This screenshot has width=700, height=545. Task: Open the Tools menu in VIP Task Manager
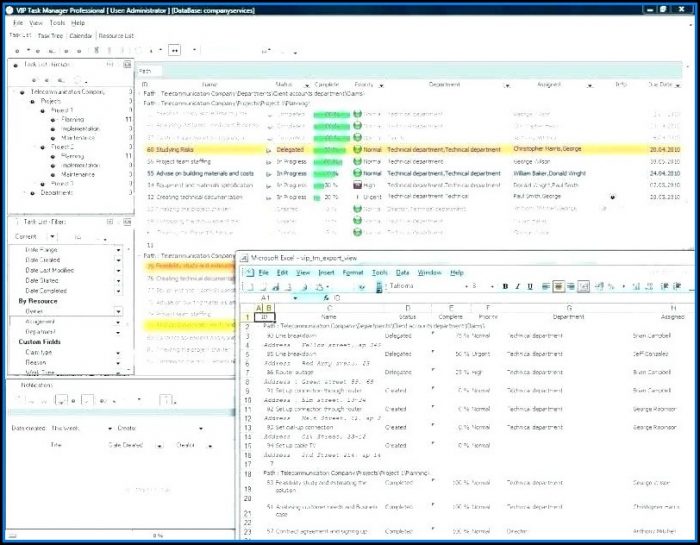[x=57, y=23]
